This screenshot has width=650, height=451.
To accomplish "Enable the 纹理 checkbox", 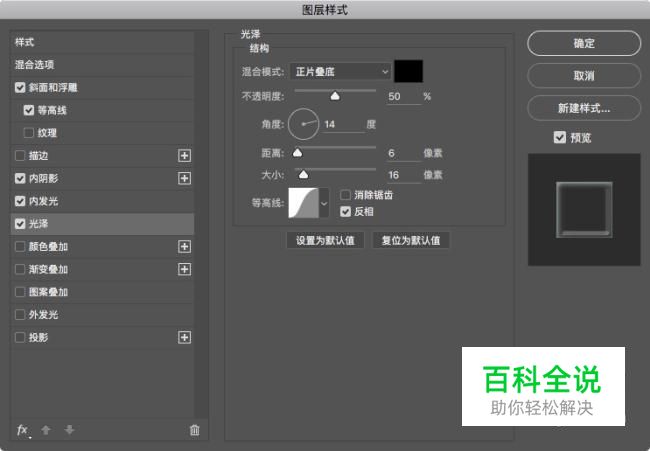I will pyautogui.click(x=29, y=133).
